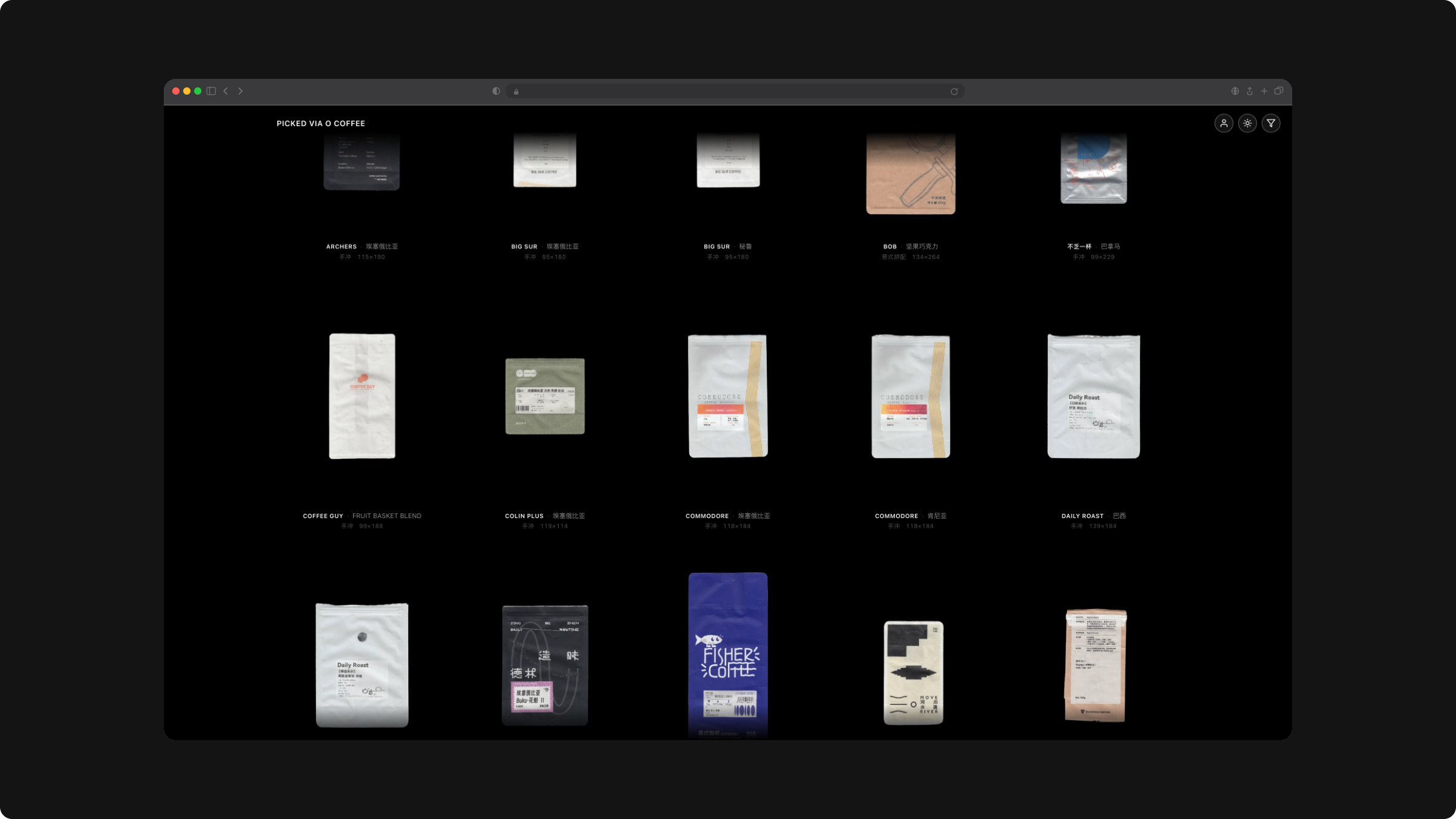Click the PICKED VIA O COFFEE site title
The image size is (1456, 819).
pos(321,123)
